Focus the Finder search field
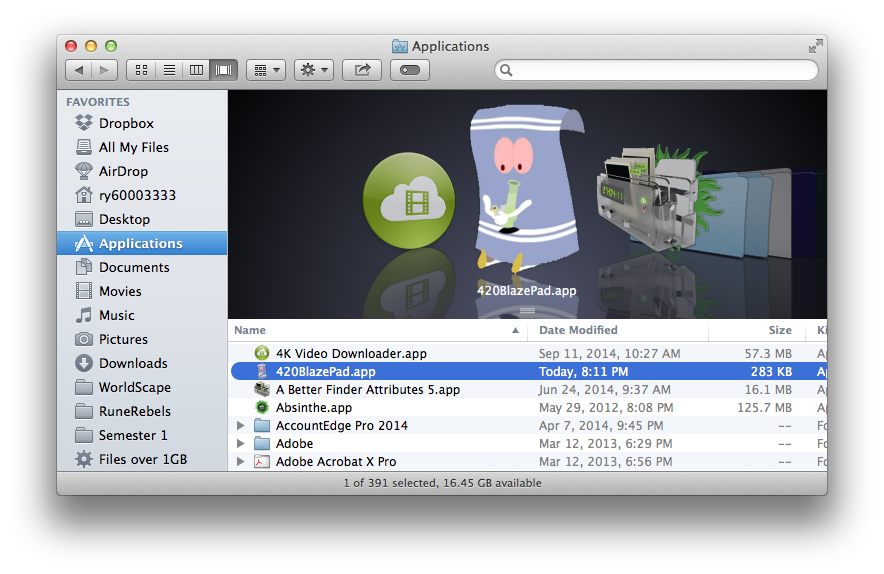Screen dimensions: 884x574 pyautogui.click(x=656, y=70)
